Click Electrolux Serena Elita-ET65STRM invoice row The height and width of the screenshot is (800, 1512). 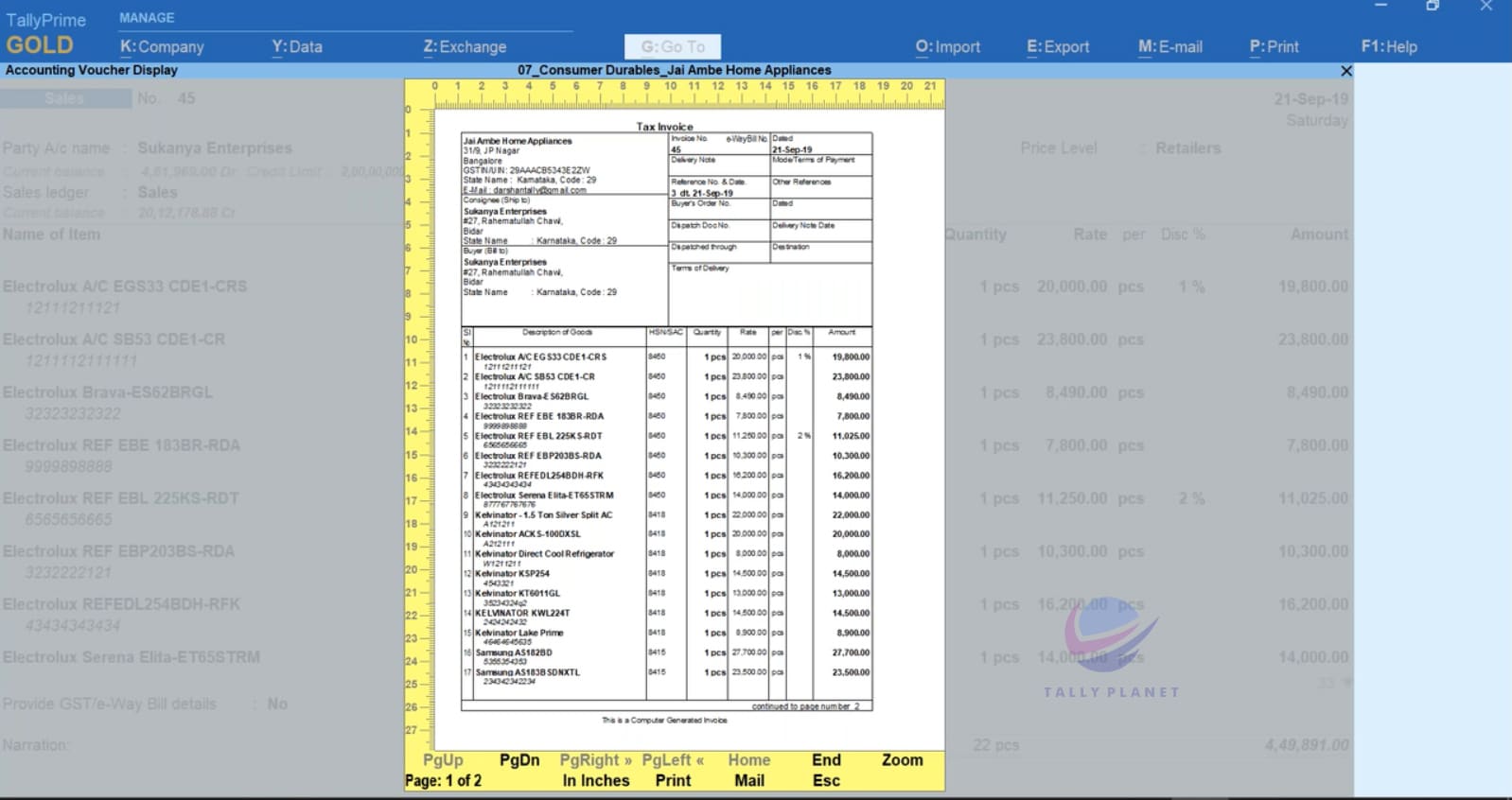[x=666, y=498]
